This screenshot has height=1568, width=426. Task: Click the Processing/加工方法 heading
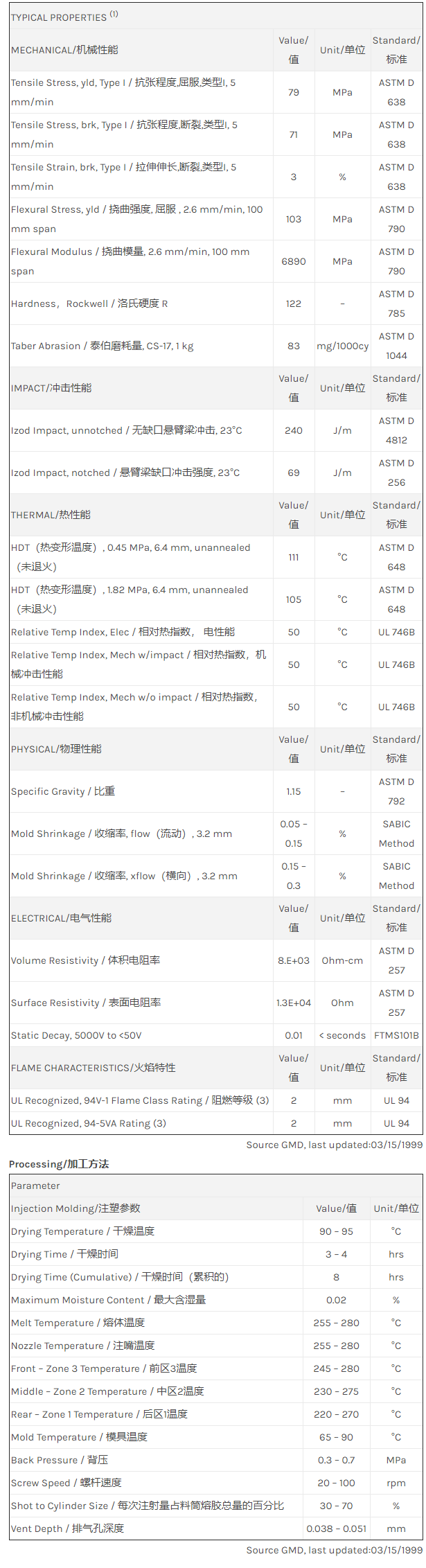coord(59,1164)
